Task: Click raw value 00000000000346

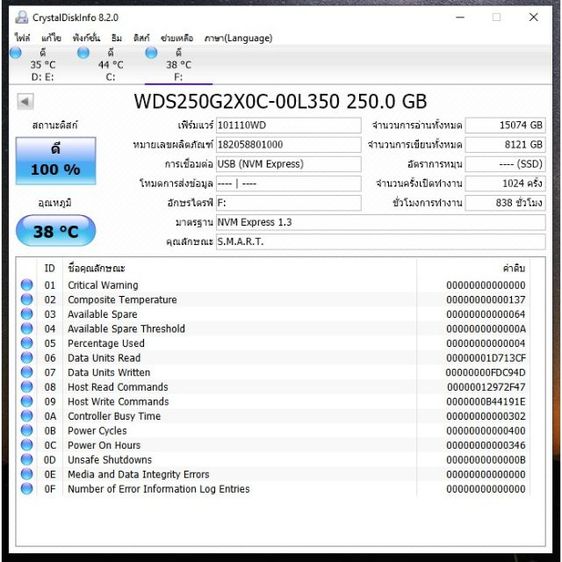Action: tap(486, 445)
